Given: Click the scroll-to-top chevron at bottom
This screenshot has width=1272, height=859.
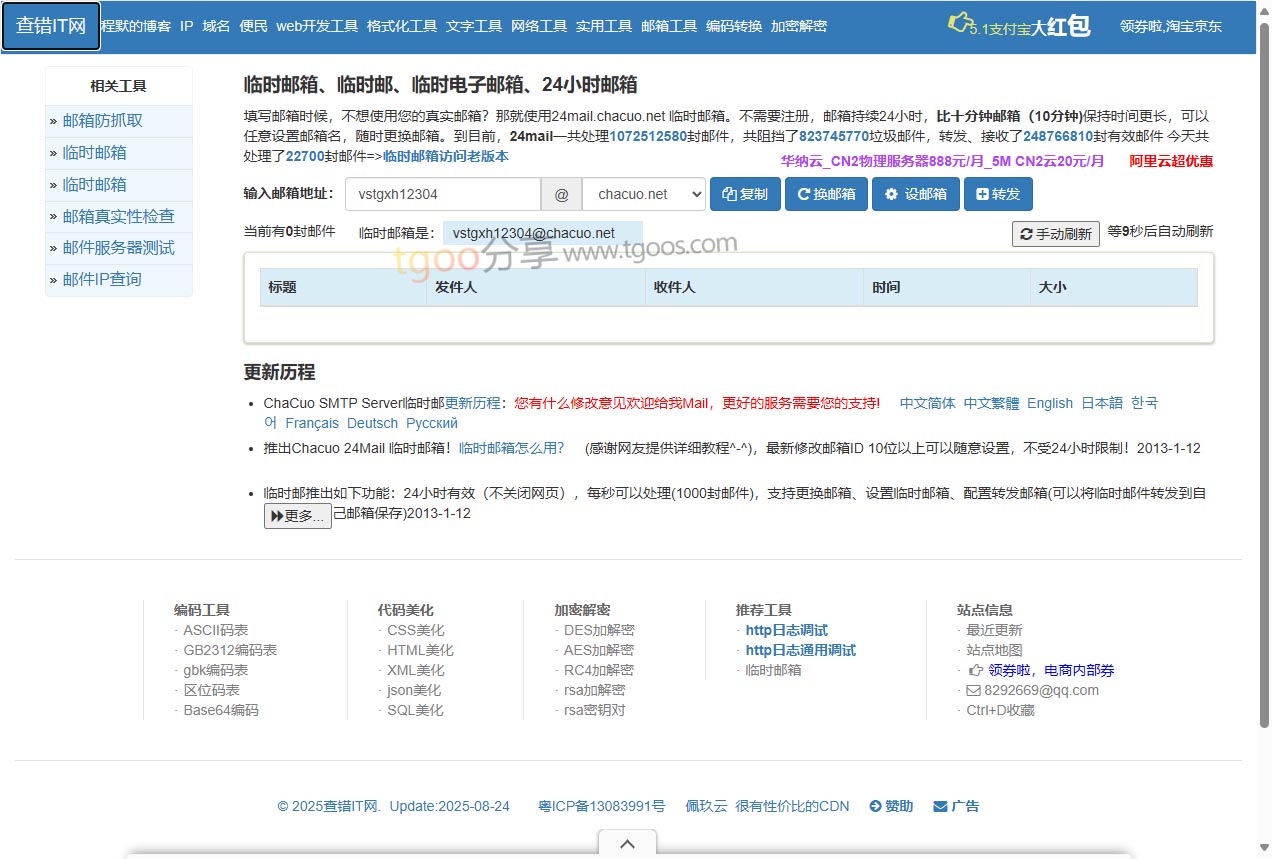Looking at the screenshot, I should pos(627,844).
